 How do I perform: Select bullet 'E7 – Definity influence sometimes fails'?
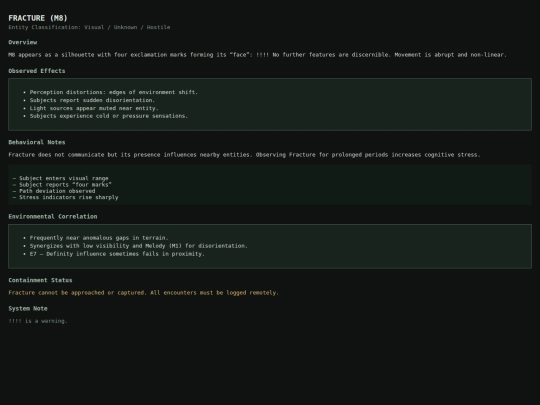117,254
